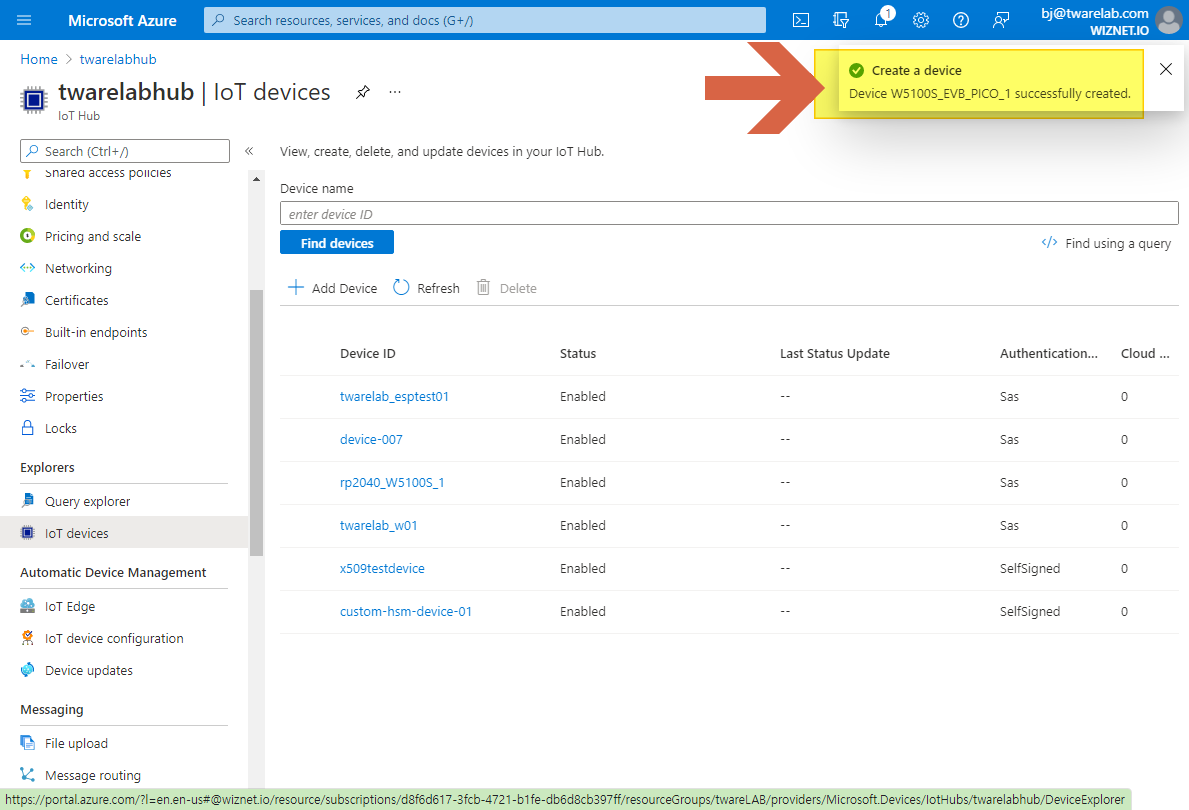Click the Microsoft Azure logo text
This screenshot has height=810, width=1189.
[x=122, y=20]
